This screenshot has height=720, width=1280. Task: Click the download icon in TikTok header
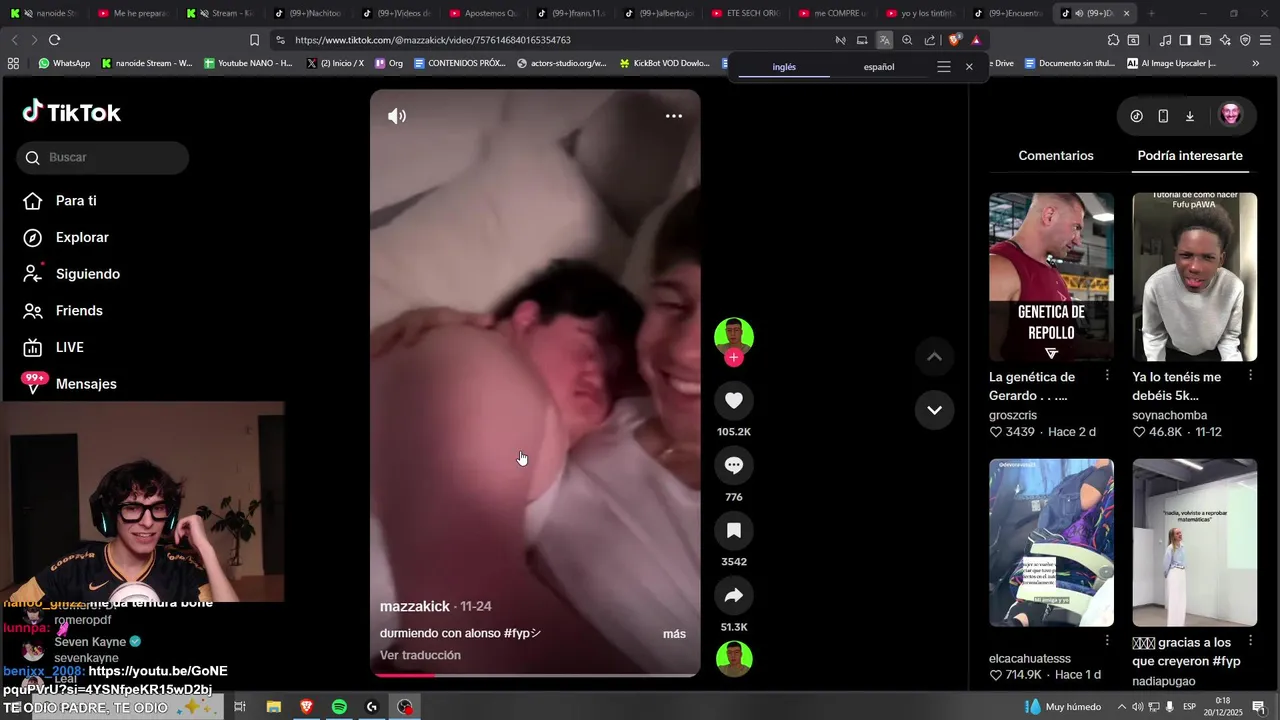pyautogui.click(x=1190, y=116)
